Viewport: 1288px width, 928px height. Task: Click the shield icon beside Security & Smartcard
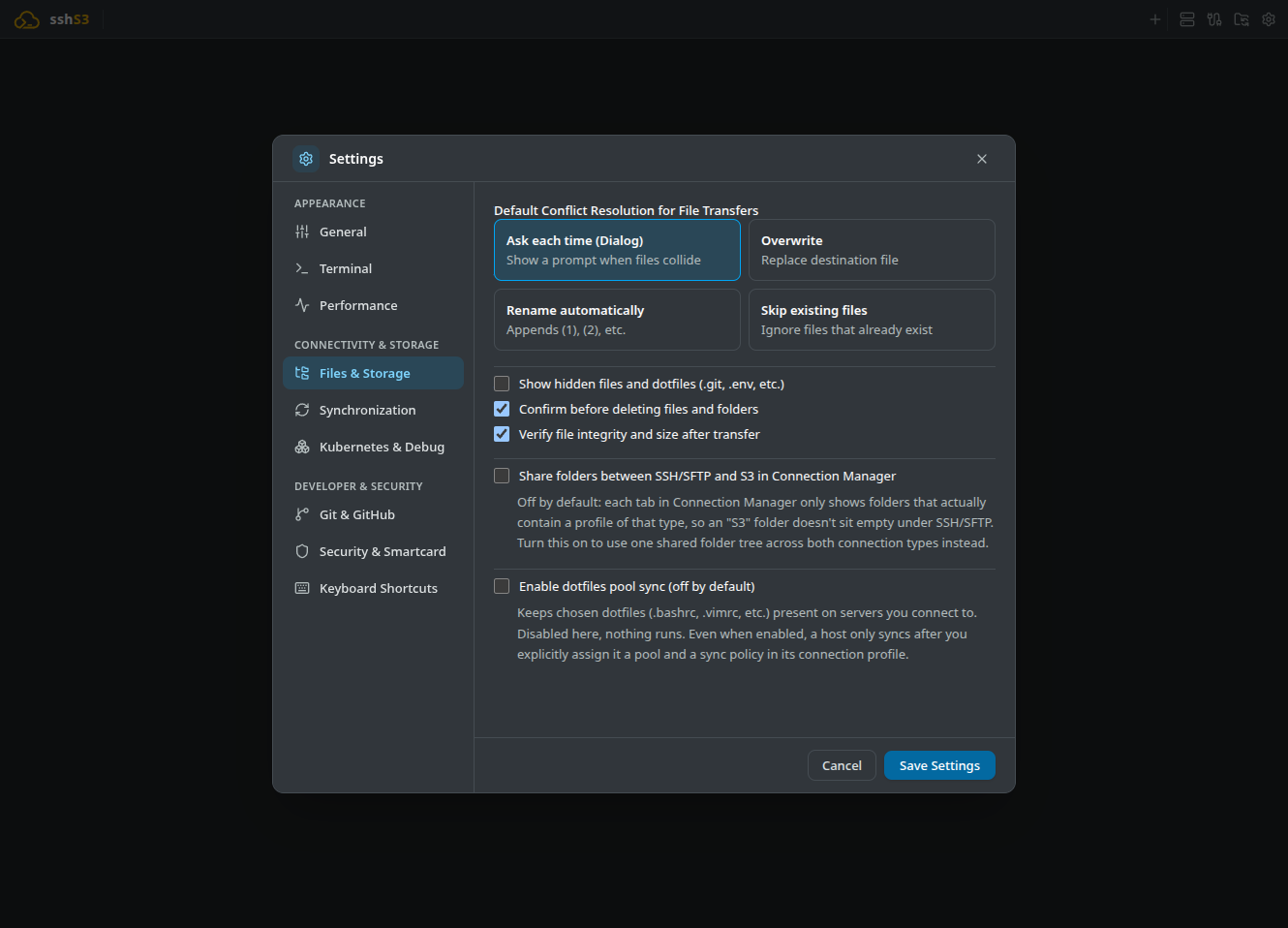pyautogui.click(x=302, y=552)
